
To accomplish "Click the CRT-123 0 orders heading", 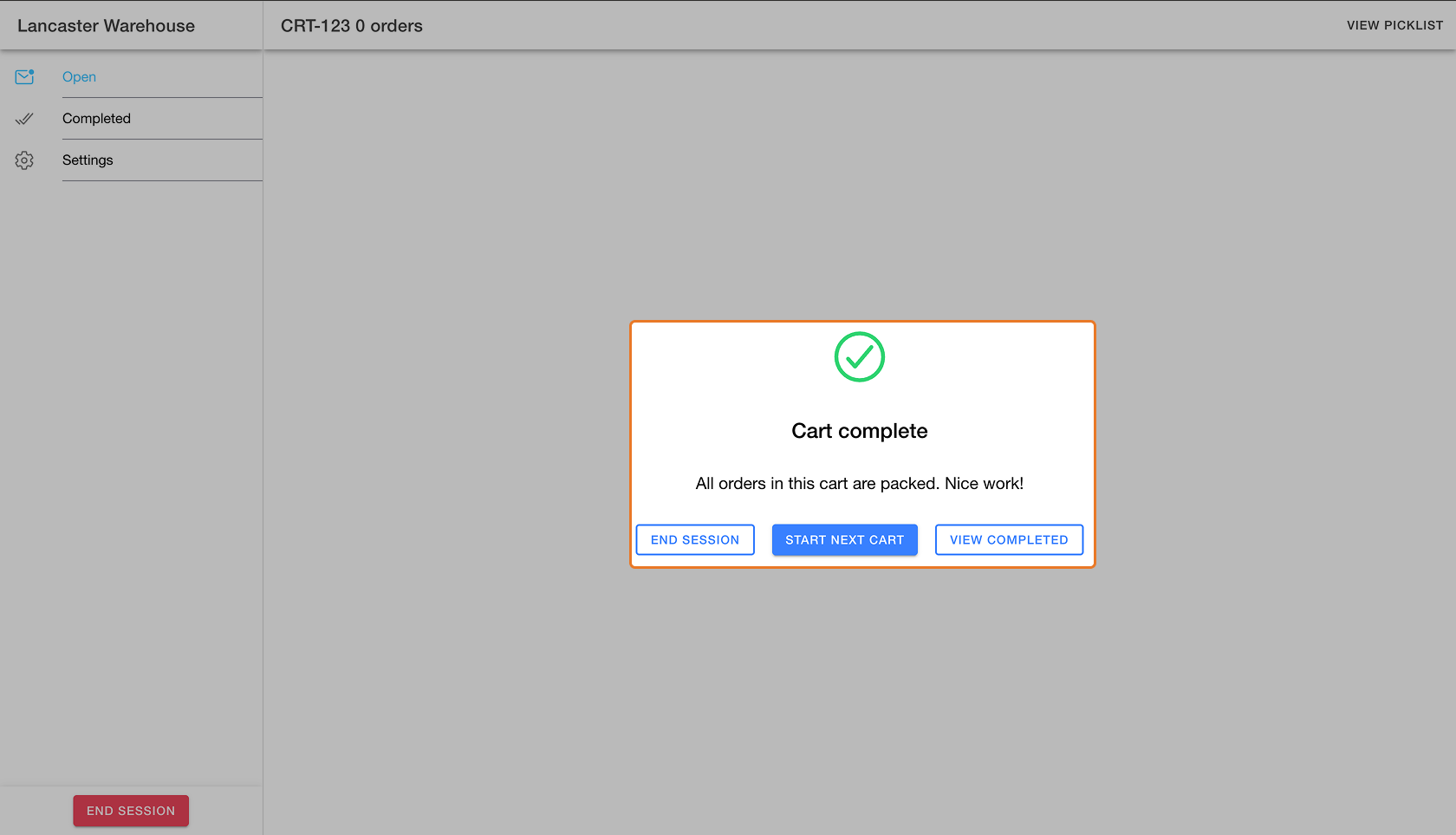I will point(352,26).
